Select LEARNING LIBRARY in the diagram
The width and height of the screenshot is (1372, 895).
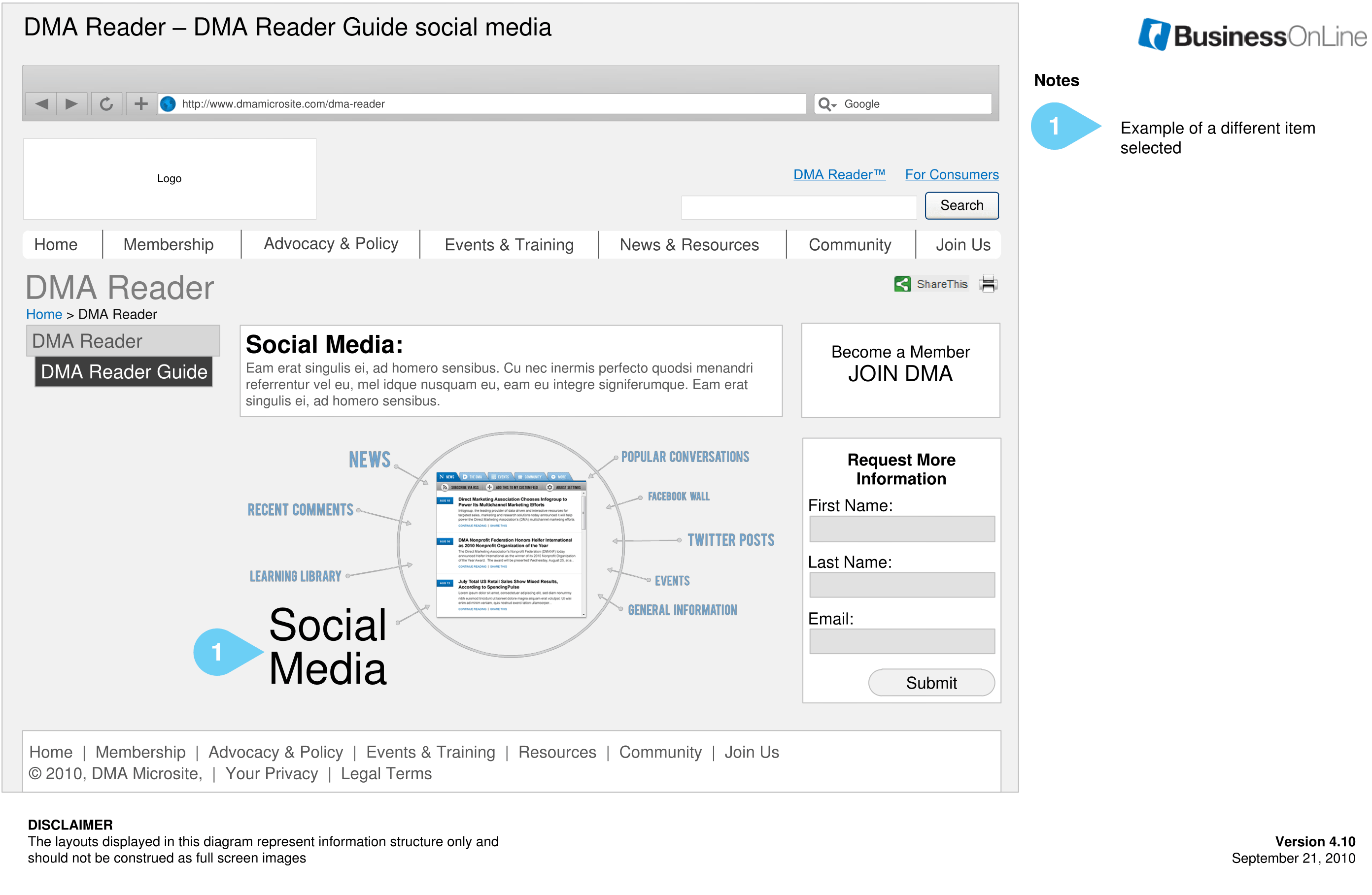click(x=295, y=576)
